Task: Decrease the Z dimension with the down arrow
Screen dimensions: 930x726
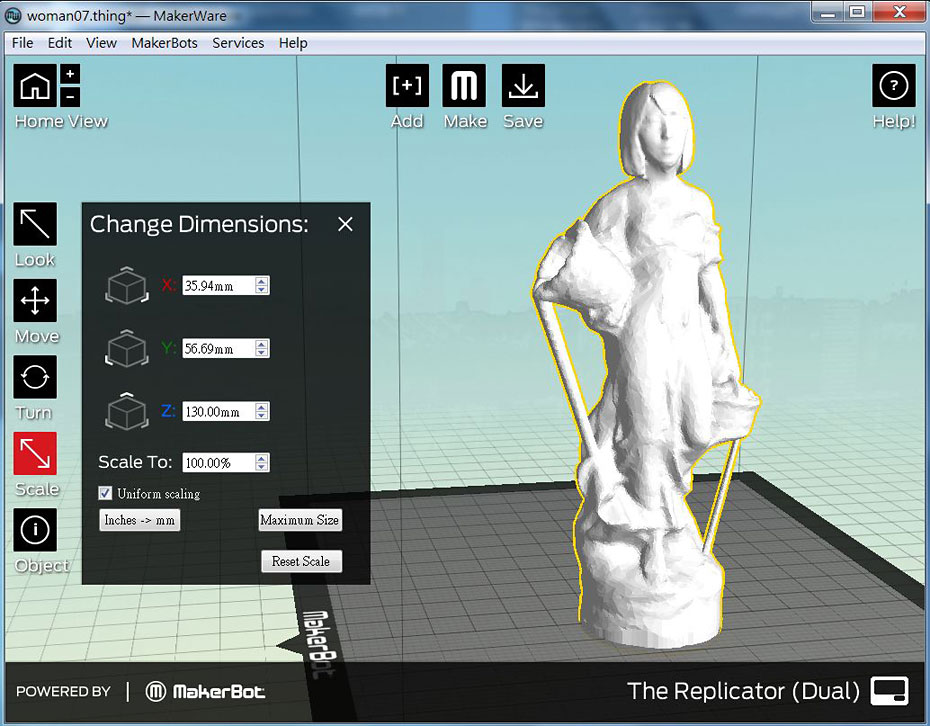Action: pyautogui.click(x=262, y=415)
